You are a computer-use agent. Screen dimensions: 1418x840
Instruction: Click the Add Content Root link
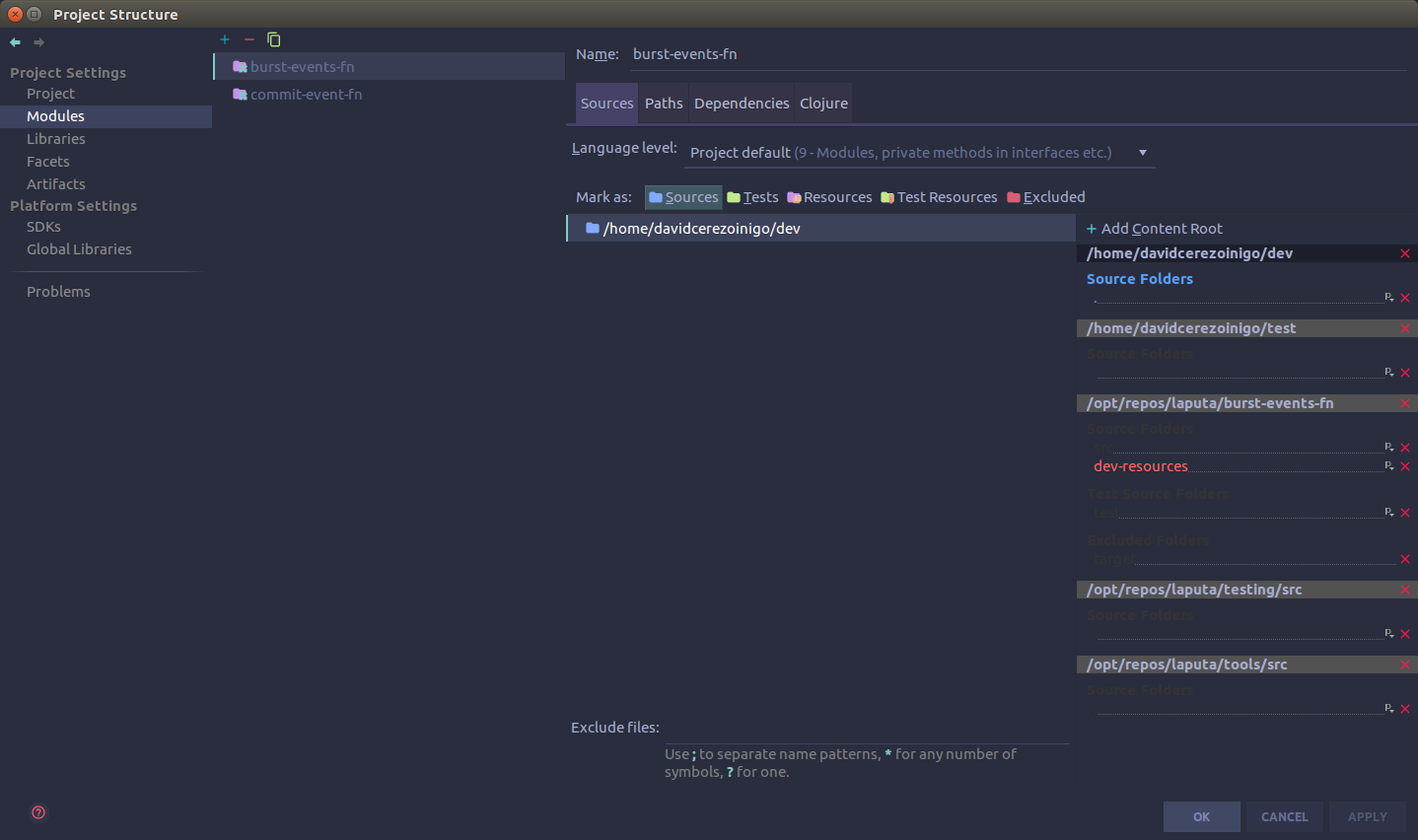click(x=1155, y=228)
